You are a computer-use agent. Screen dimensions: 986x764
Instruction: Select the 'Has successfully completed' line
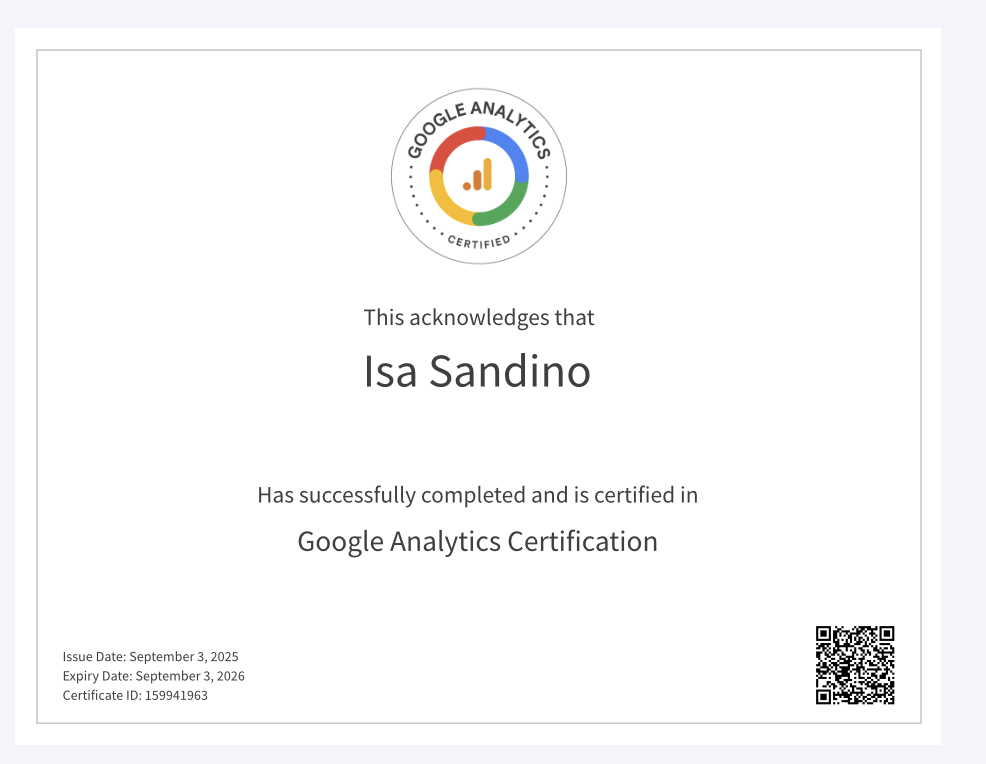pos(477,495)
